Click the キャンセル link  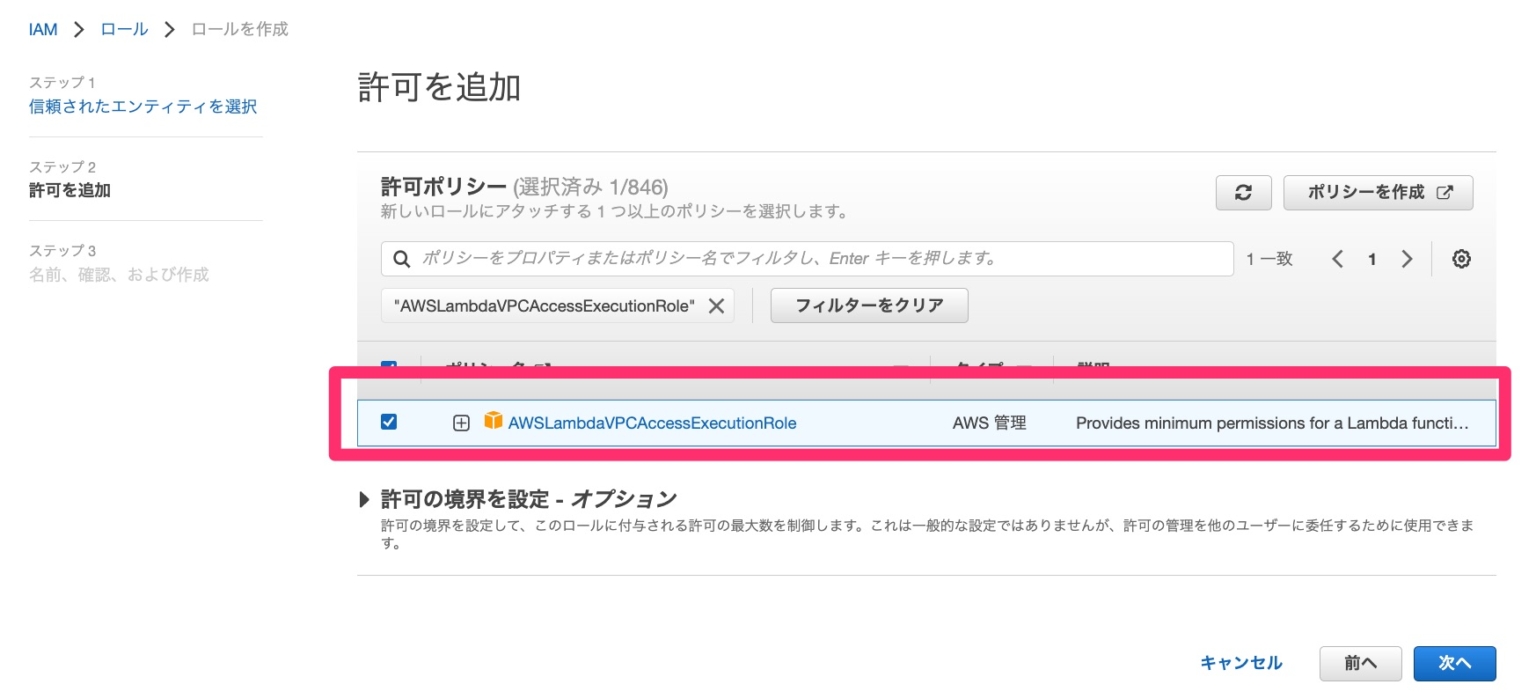coord(1241,663)
